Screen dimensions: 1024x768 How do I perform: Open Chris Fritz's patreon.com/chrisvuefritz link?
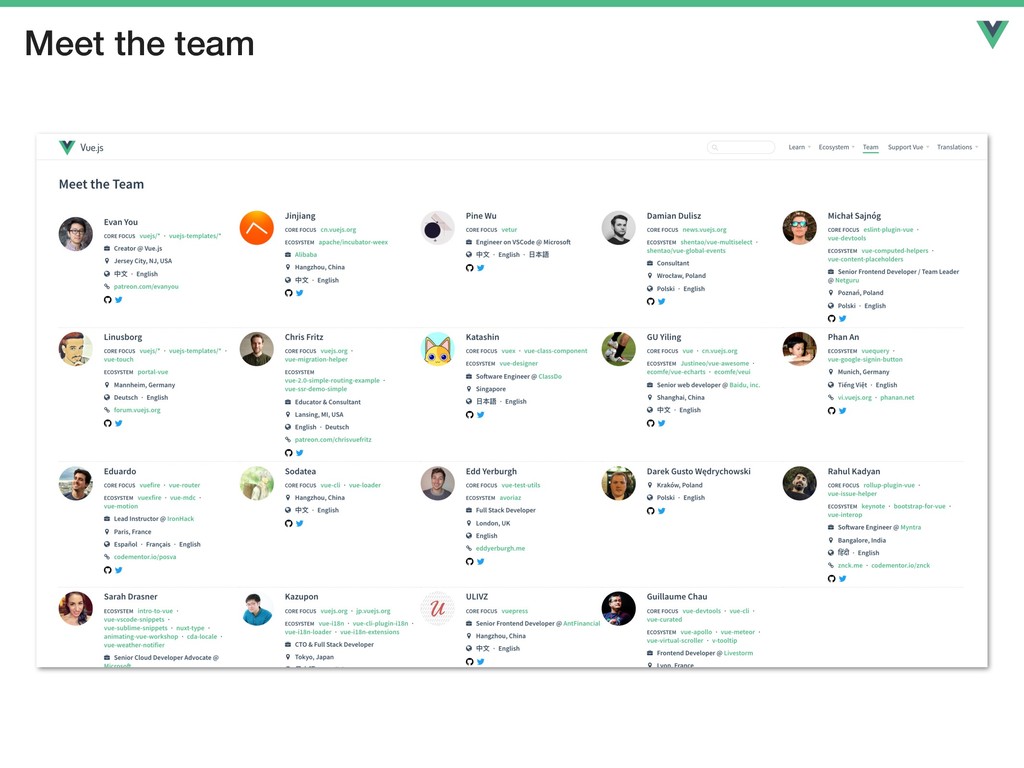click(333, 440)
